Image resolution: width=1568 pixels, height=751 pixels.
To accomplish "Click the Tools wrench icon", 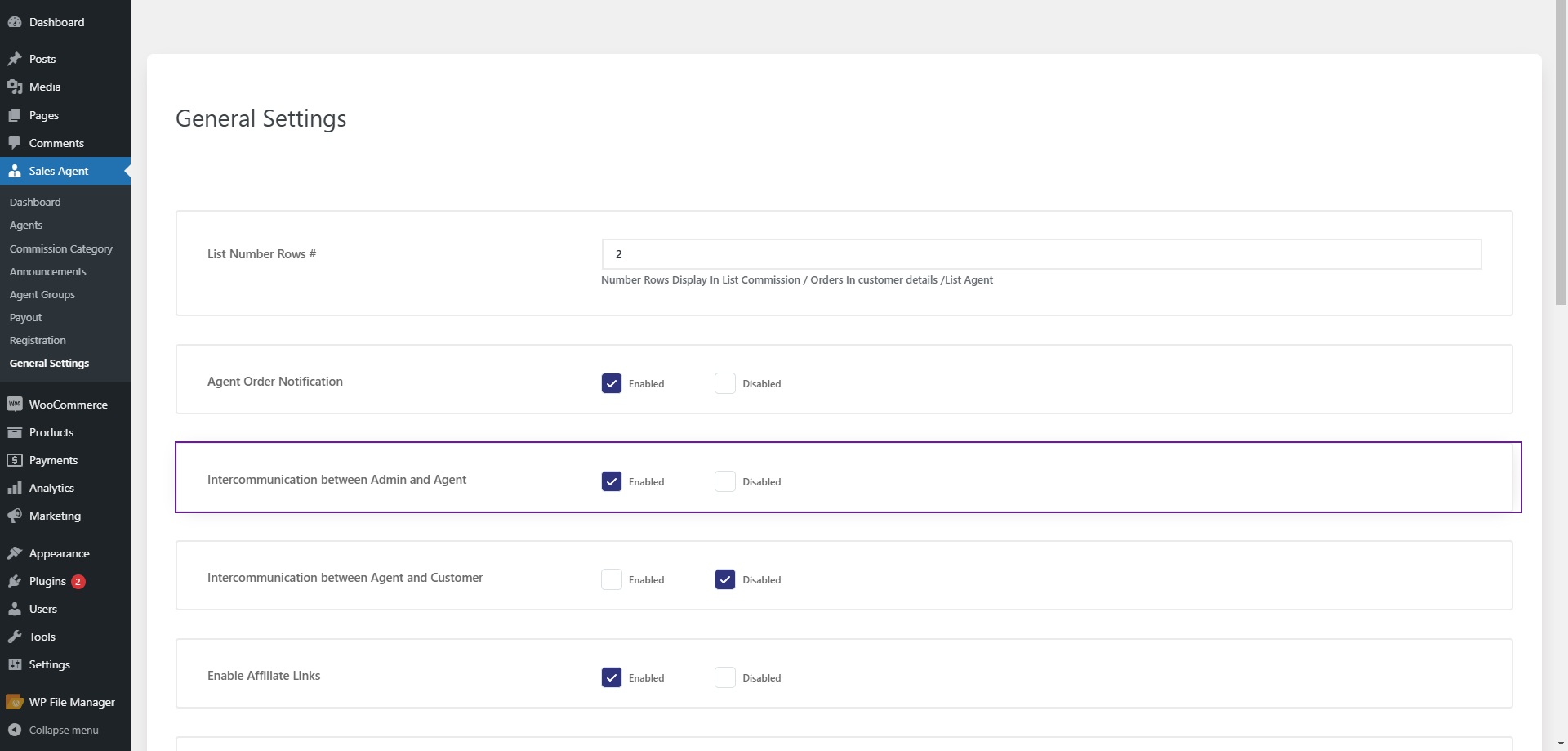I will [15, 637].
